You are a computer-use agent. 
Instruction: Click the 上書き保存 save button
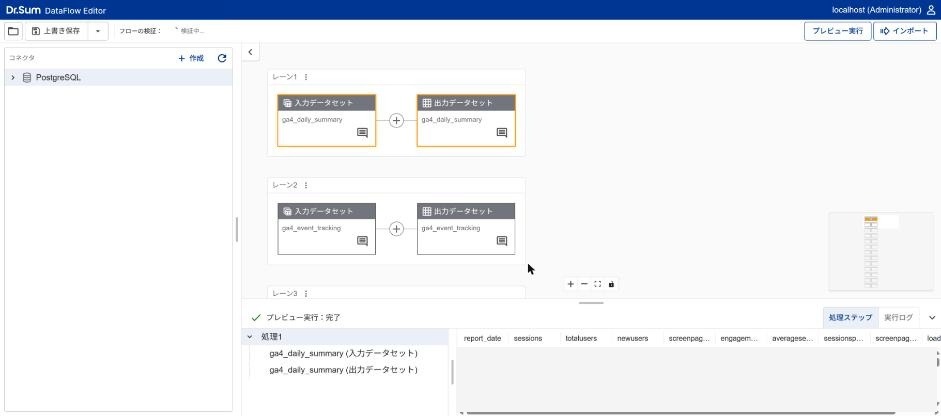point(56,31)
